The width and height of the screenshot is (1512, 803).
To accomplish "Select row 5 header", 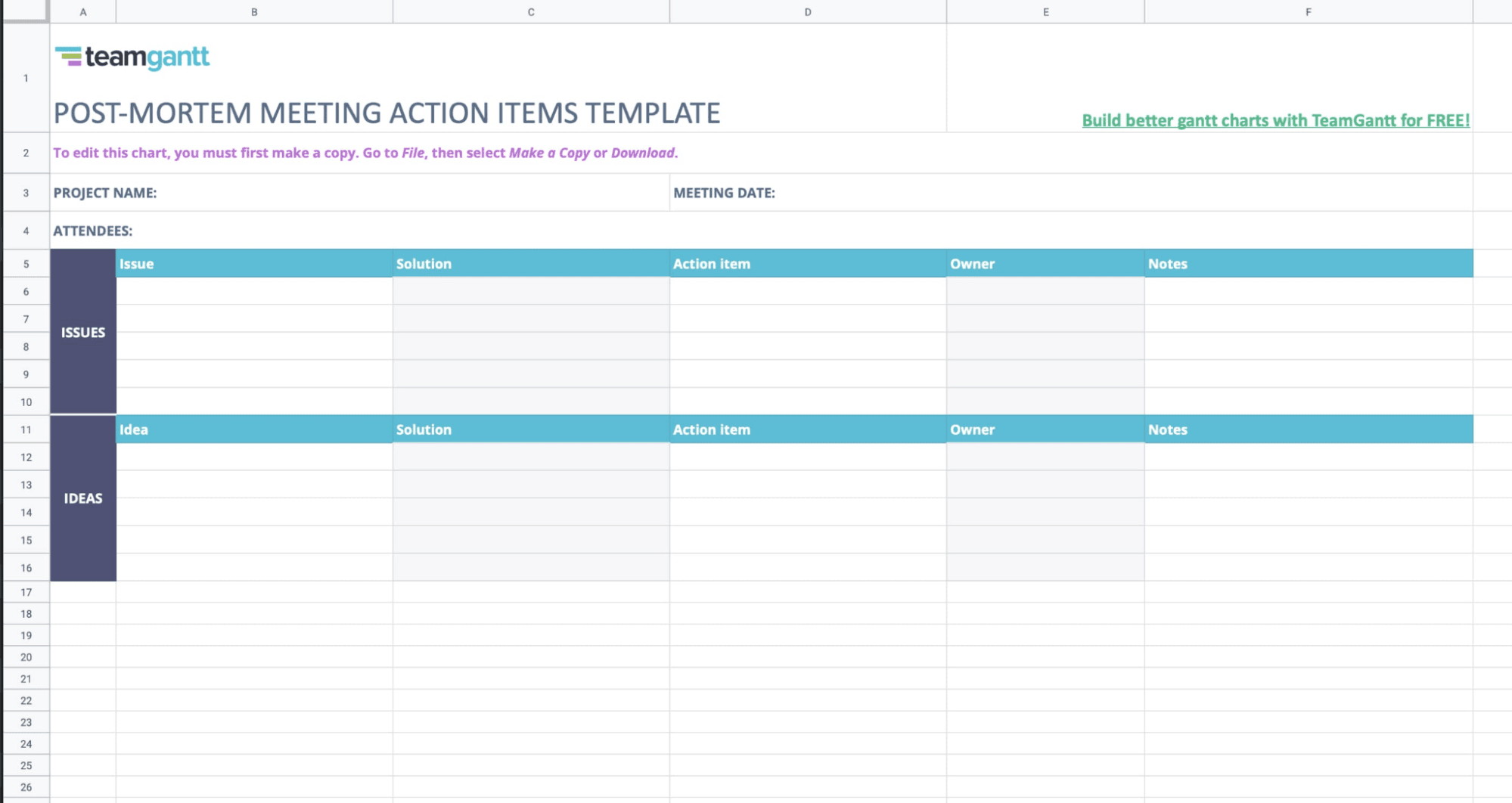I will click(x=26, y=264).
